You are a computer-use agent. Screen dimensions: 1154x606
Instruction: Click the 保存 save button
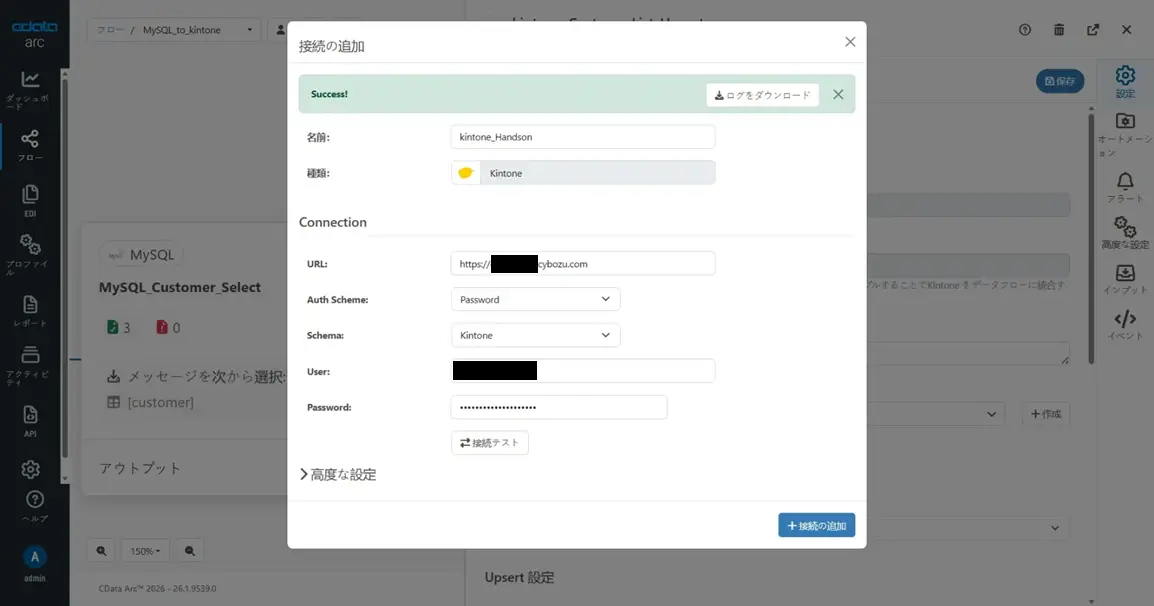1060,81
